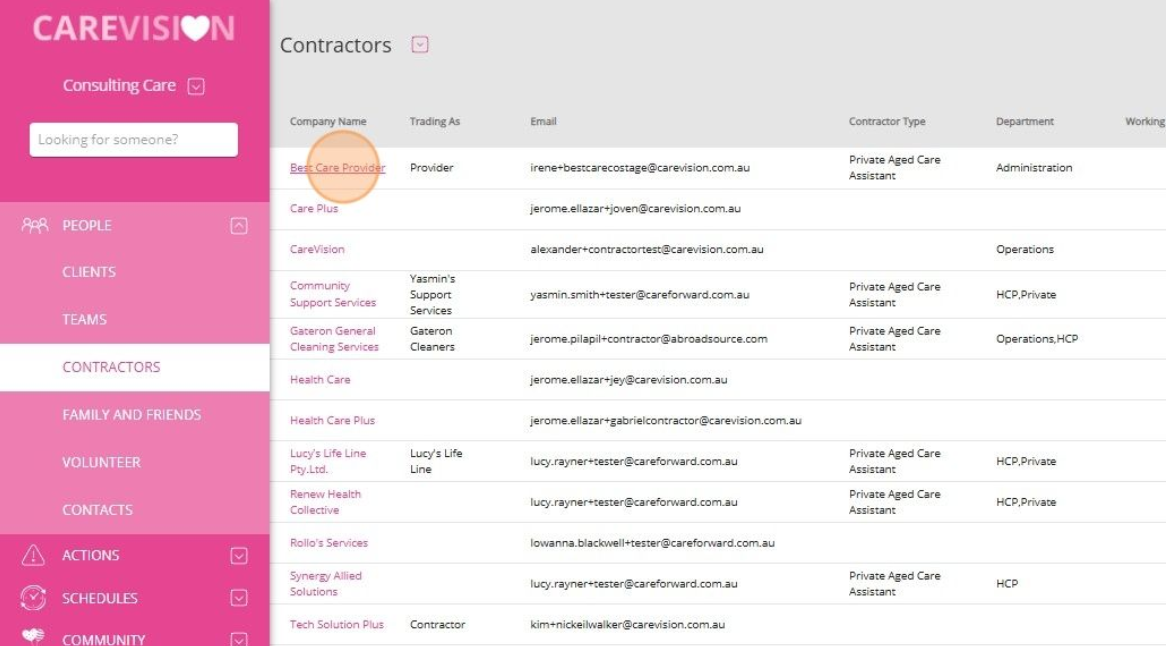Click Synergy Allied Solutions row email

tap(634, 584)
